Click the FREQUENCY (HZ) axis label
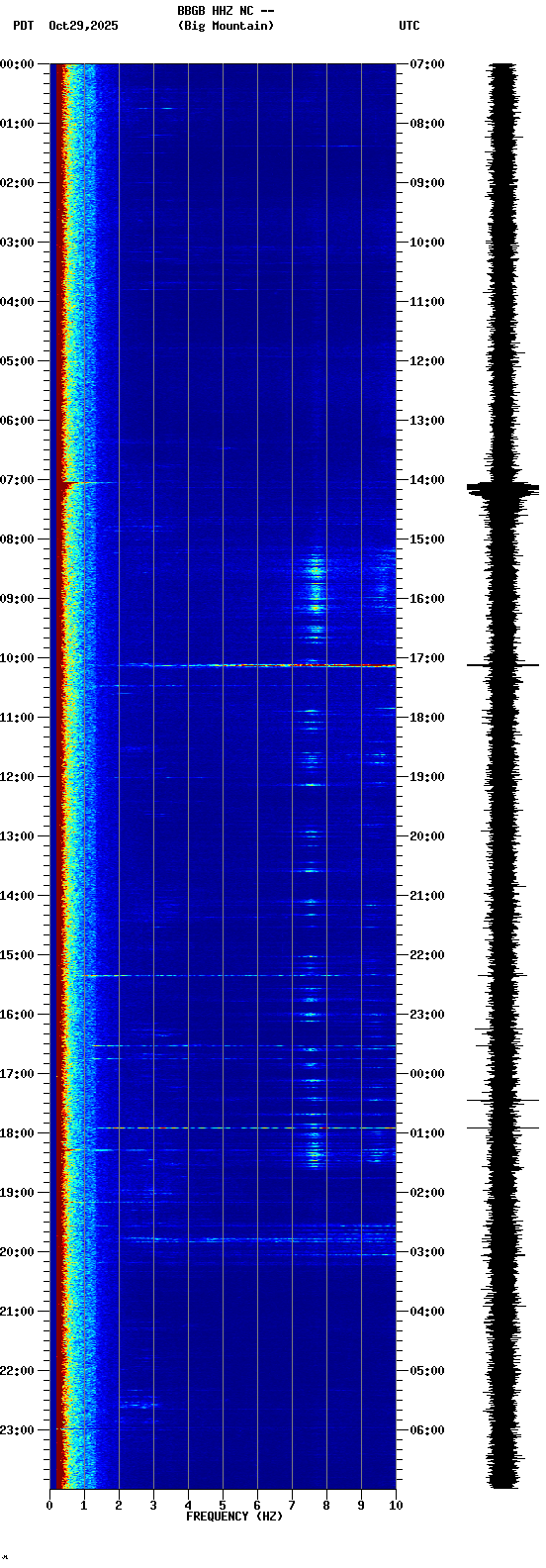This screenshot has width=546, height=1568. tap(234, 1517)
